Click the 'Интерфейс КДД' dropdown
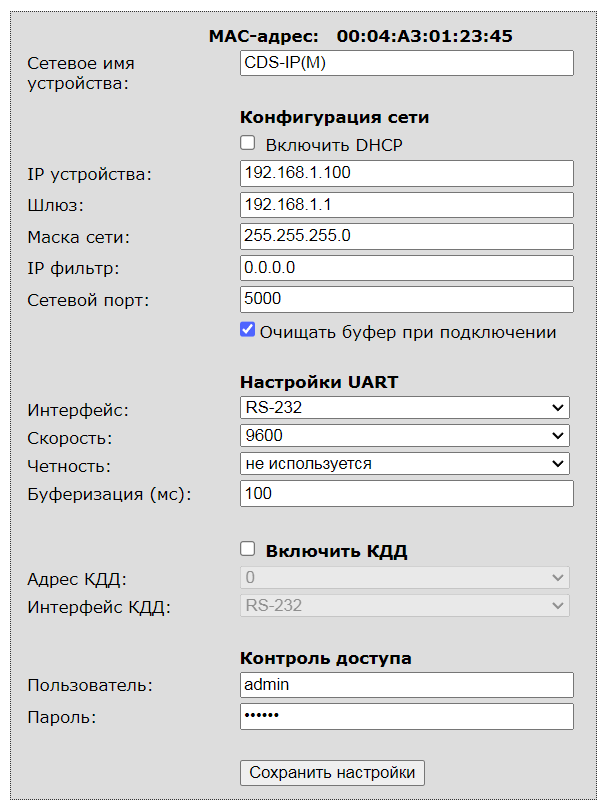This screenshot has height=811, width=612. pos(405,606)
